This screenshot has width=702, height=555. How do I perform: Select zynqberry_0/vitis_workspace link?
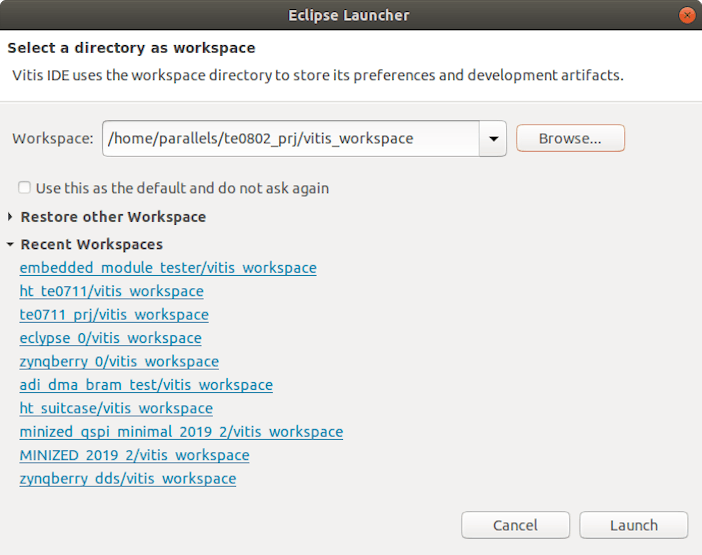pyautogui.click(x=119, y=361)
